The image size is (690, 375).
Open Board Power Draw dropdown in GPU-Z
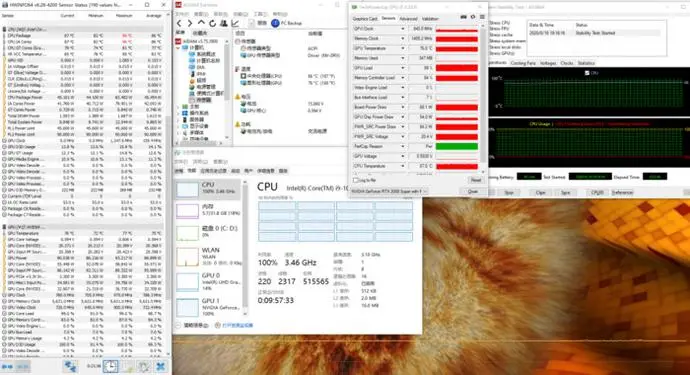click(403, 107)
